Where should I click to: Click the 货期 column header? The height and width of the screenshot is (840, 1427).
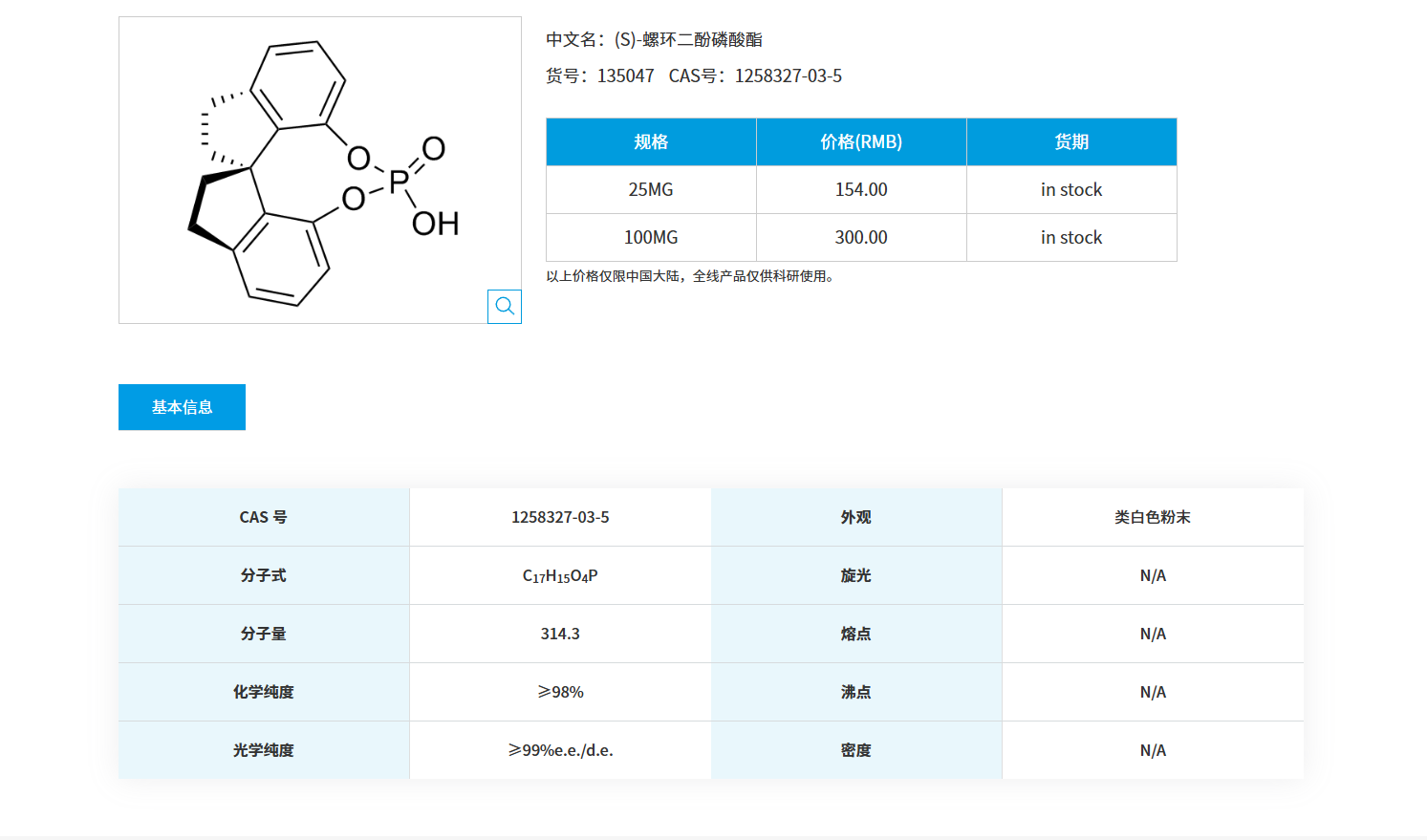point(1070,141)
